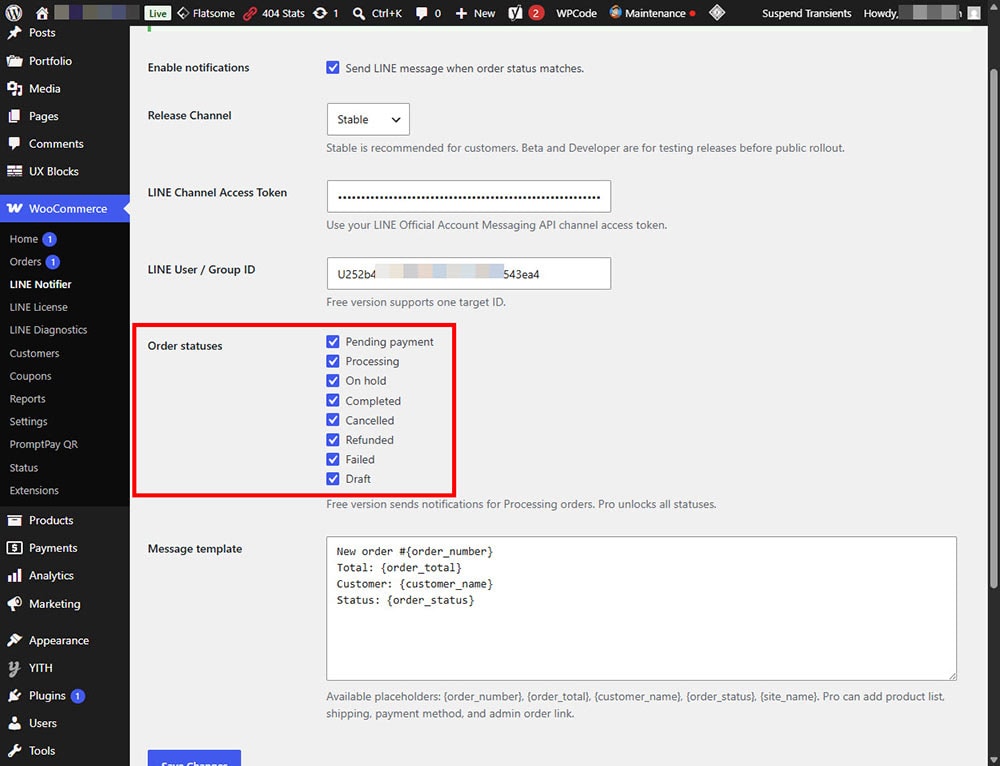Toggle the Refunded status checkbox

(333, 439)
